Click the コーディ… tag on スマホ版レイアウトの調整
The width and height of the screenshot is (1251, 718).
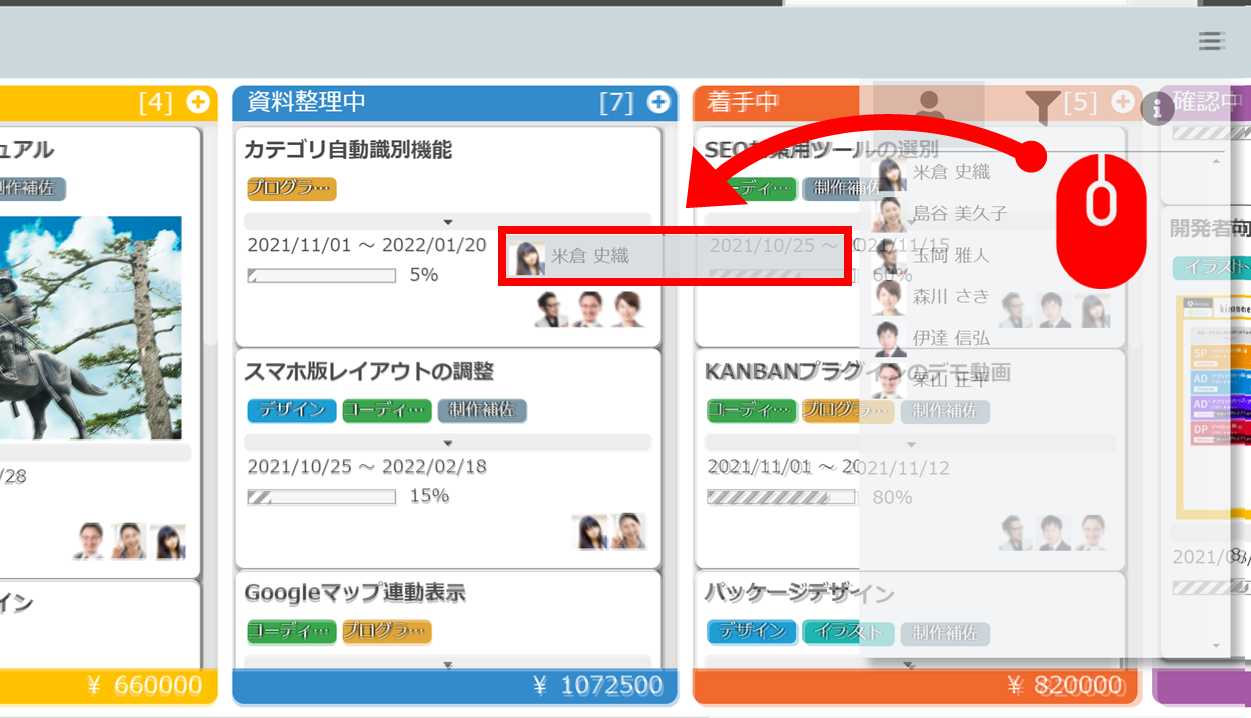click(387, 410)
